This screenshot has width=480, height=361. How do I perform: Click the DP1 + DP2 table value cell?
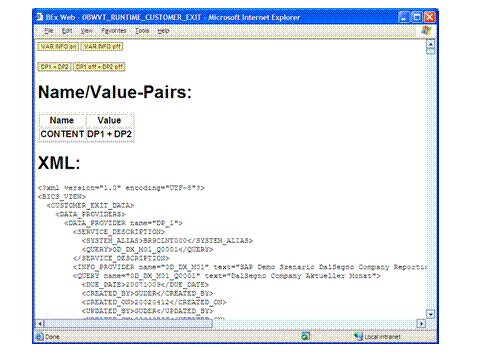click(109, 134)
